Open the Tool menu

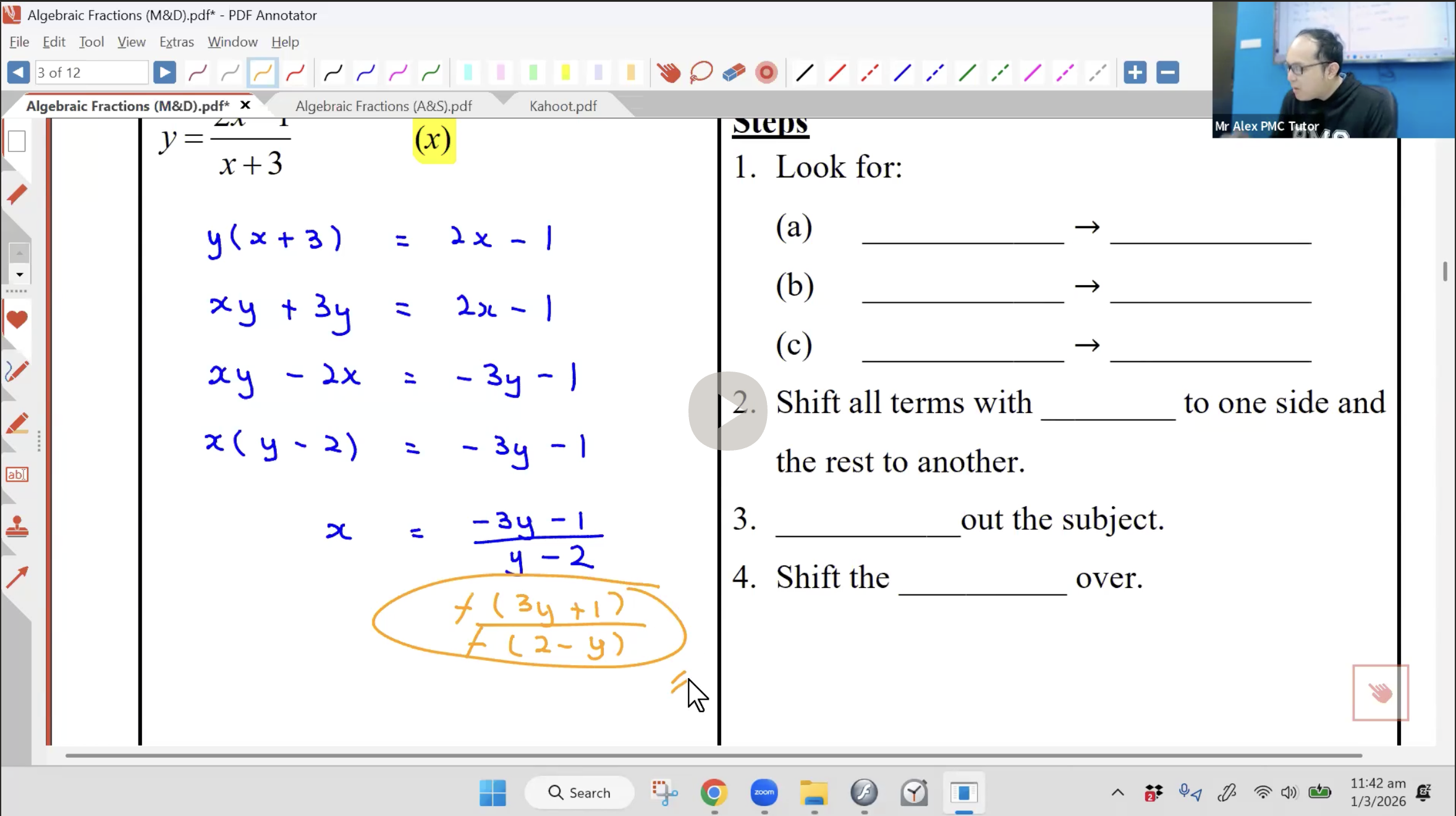(x=91, y=41)
